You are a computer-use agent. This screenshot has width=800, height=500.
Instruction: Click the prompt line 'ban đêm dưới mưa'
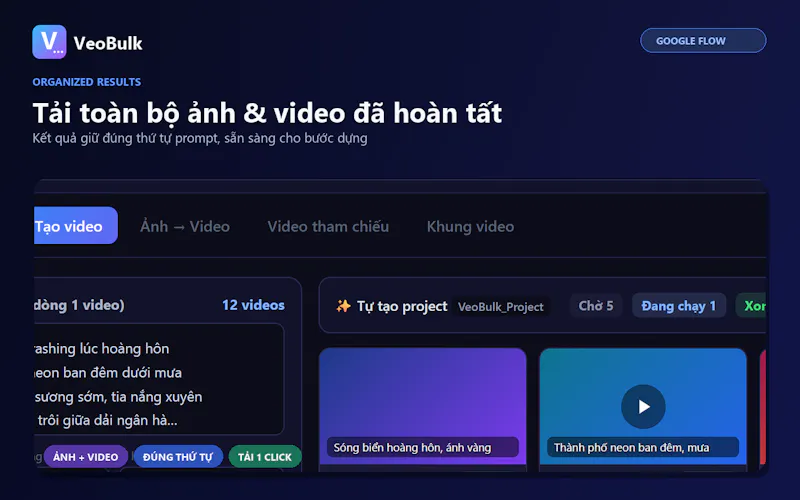[108, 372]
